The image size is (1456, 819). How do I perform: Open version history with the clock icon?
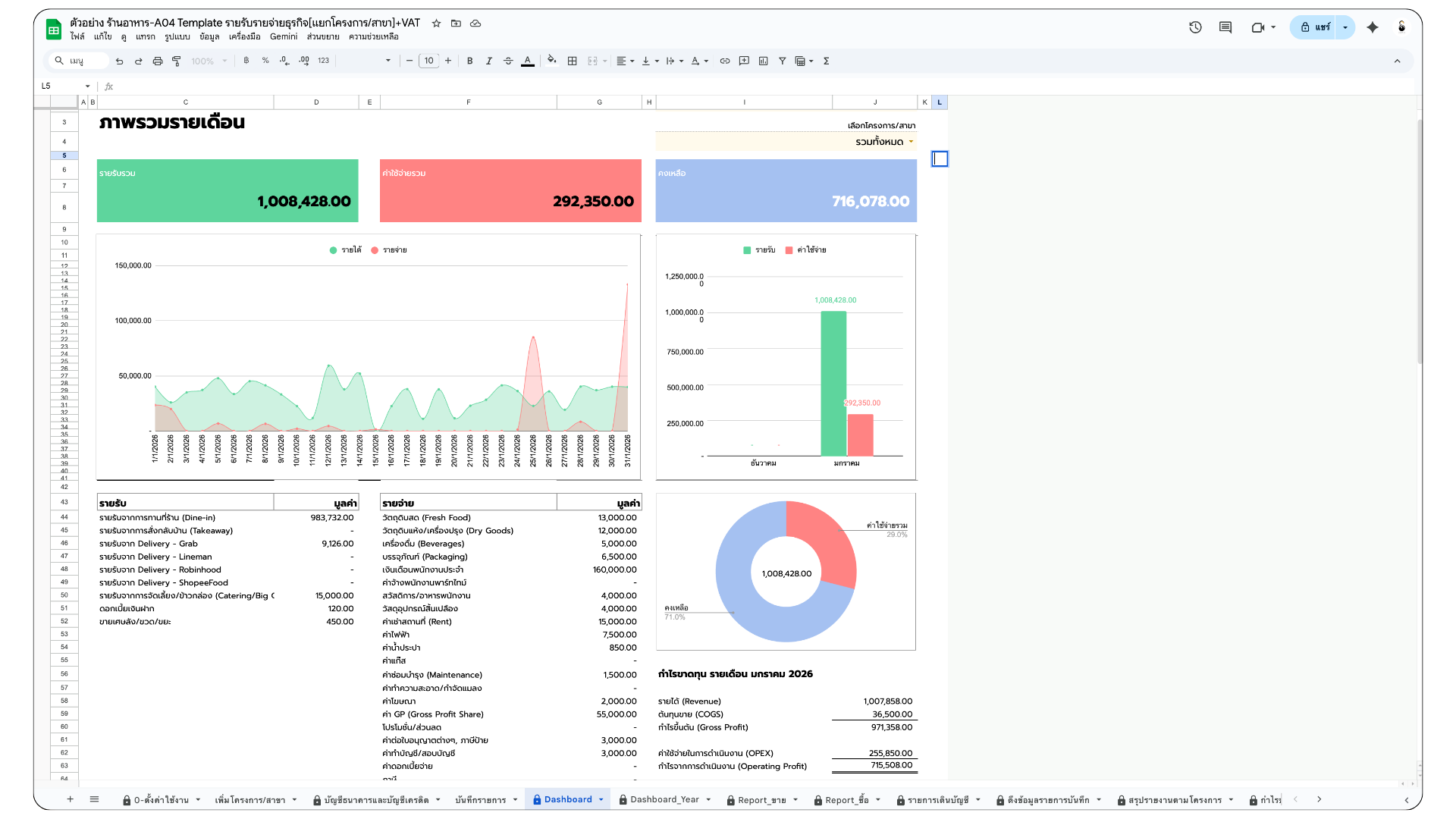[1195, 27]
